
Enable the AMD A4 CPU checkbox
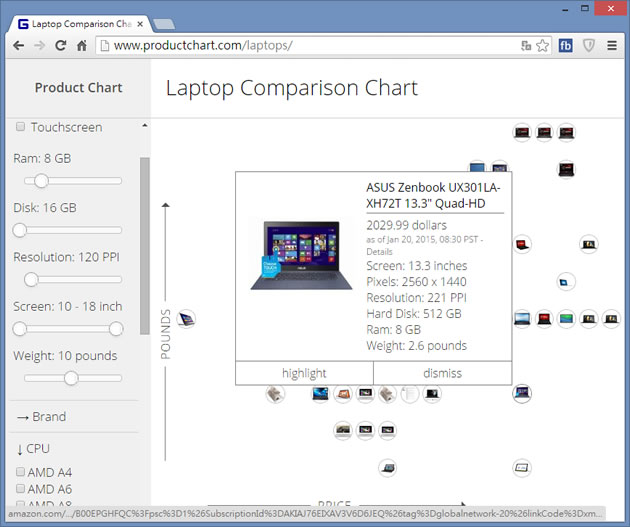pyautogui.click(x=20, y=472)
